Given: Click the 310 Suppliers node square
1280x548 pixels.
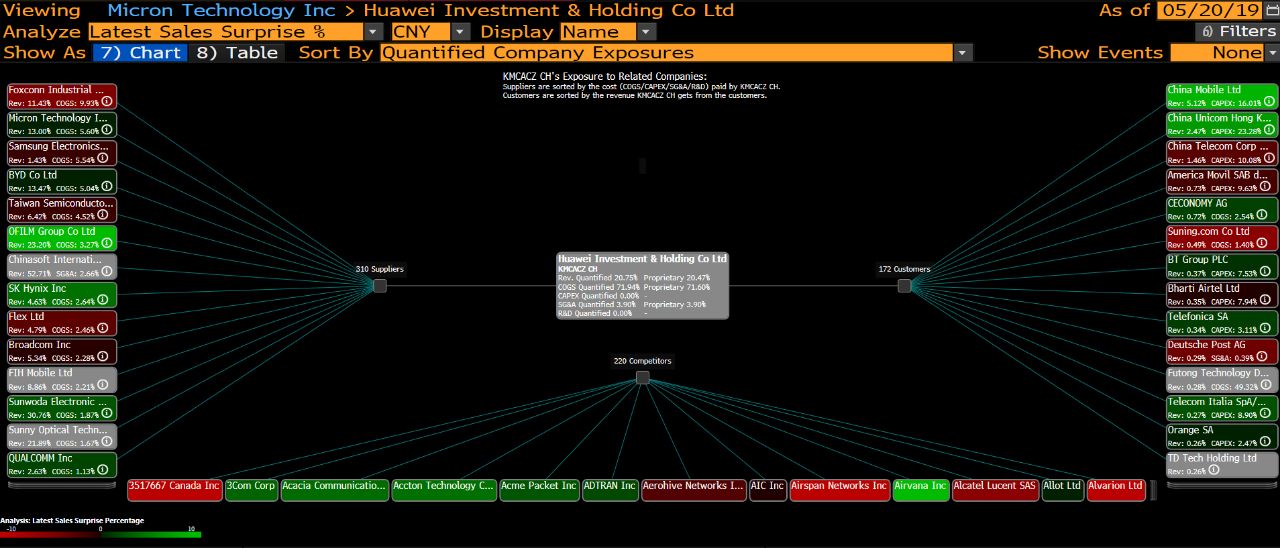Looking at the screenshot, I should (380, 286).
